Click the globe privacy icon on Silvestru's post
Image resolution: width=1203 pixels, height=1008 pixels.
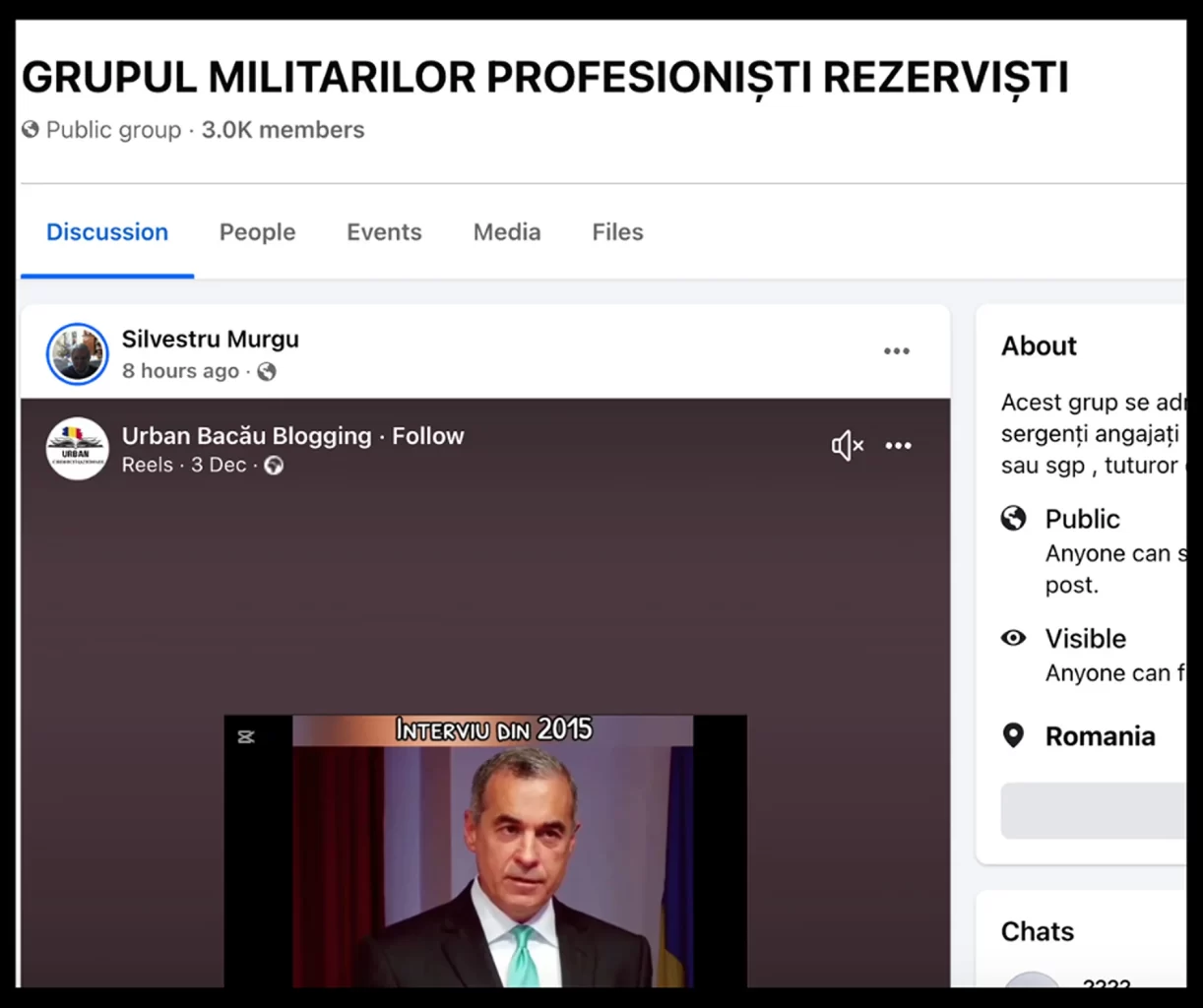coord(265,372)
